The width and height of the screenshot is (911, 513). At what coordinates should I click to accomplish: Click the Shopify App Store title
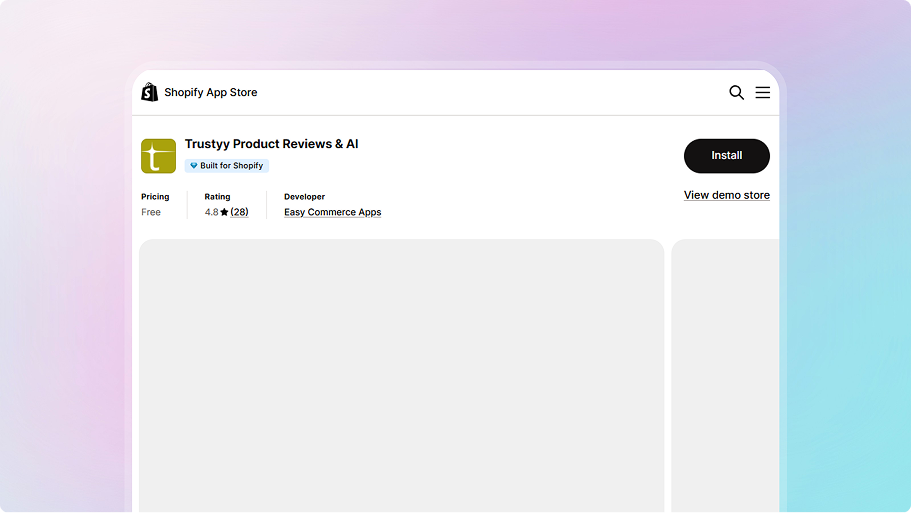point(210,92)
